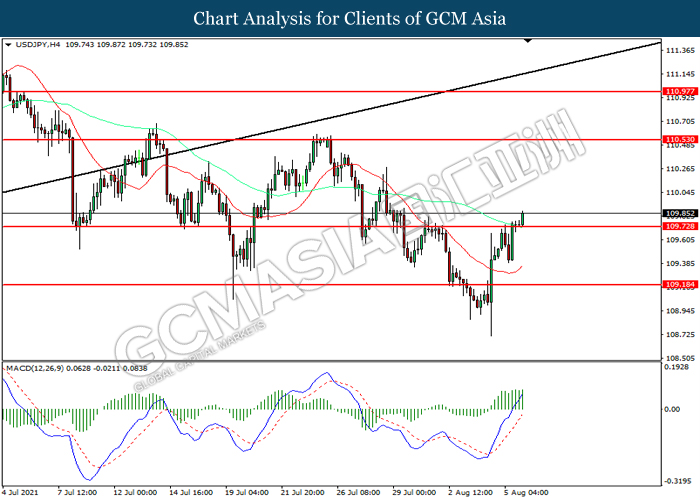This screenshot has width=700, height=500.
Task: Click the 14 Jul 16:00 time label
Action: pyautogui.click(x=191, y=492)
